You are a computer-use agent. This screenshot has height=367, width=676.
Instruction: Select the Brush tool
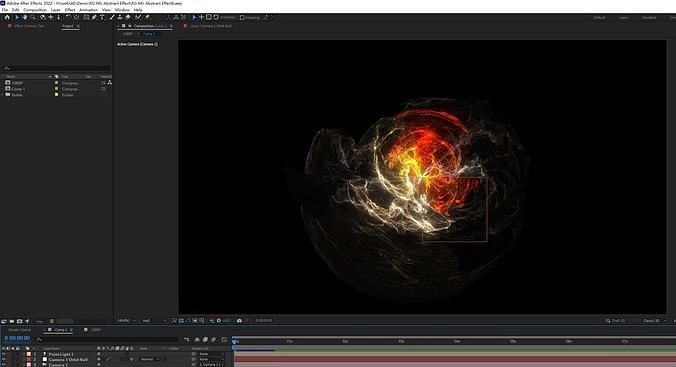112,17
